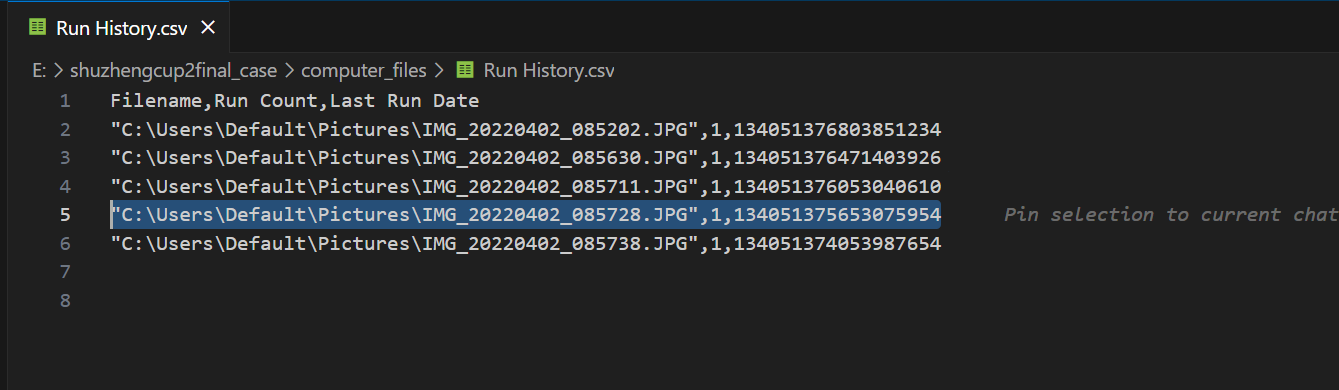The width and height of the screenshot is (1339, 390).
Task: Expand the chevron after E:
Action: (58, 70)
